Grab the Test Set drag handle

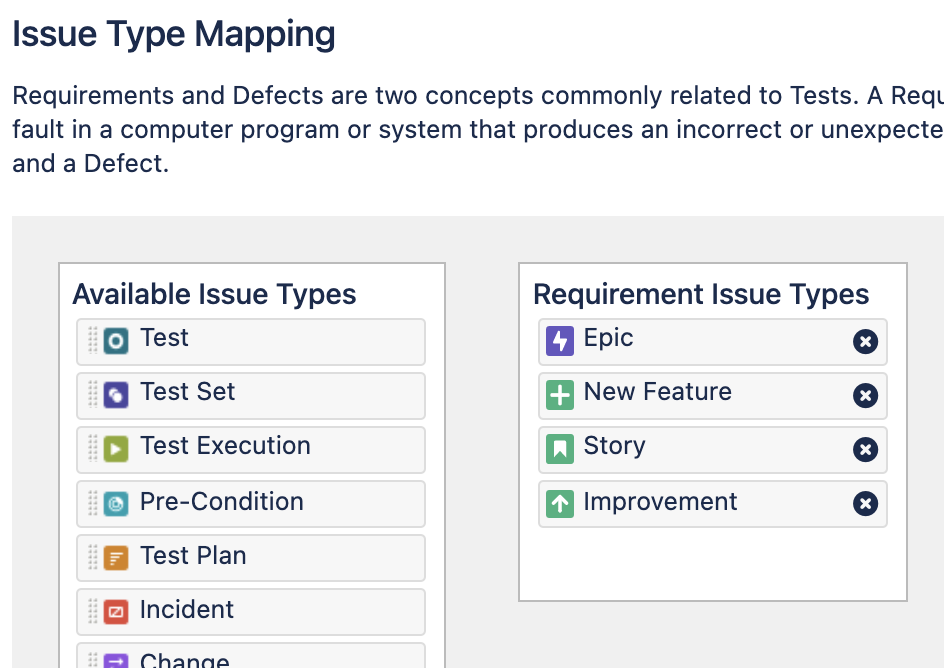coord(93,395)
